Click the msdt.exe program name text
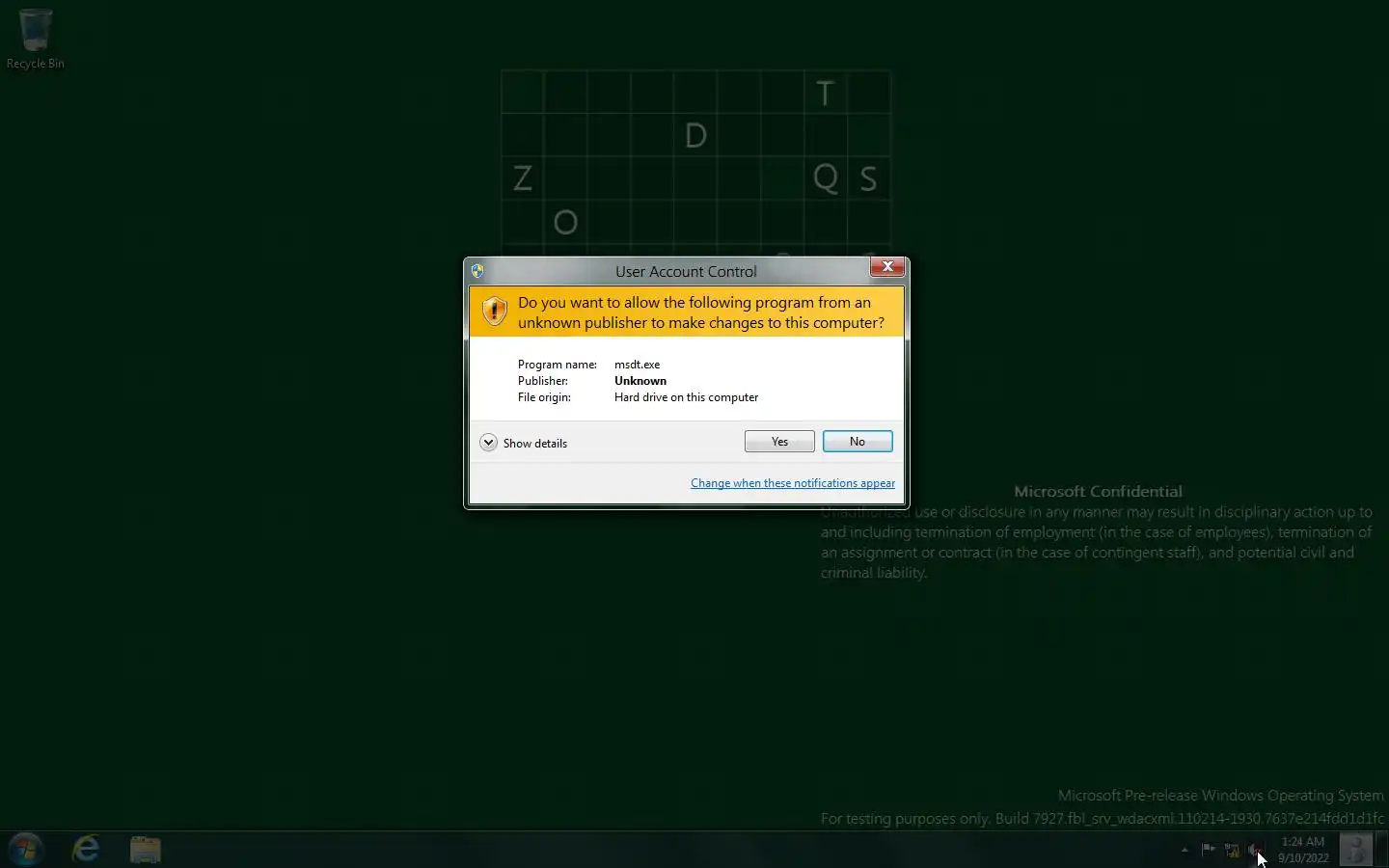The width and height of the screenshot is (1389, 868). (x=638, y=365)
